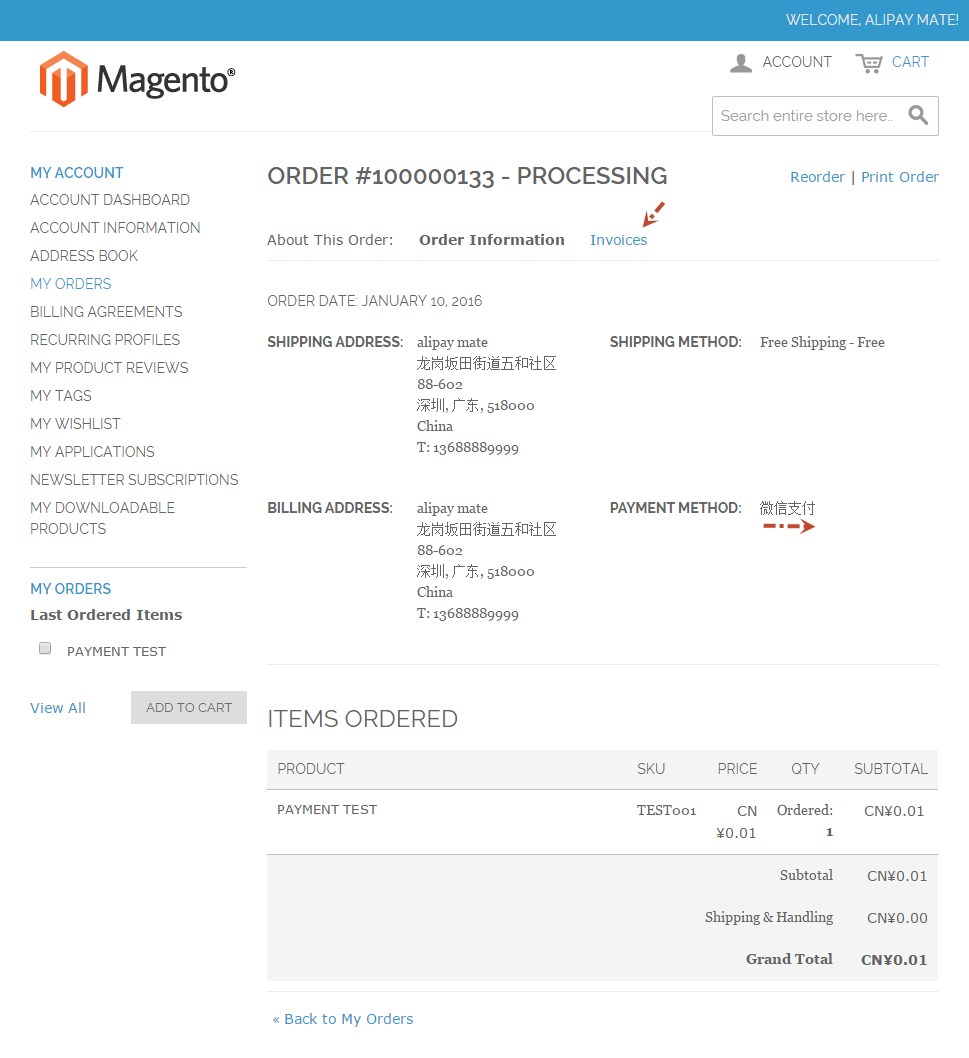This screenshot has height=1058, width=969.
Task: Go to Account Dashboard
Action: tap(110, 200)
